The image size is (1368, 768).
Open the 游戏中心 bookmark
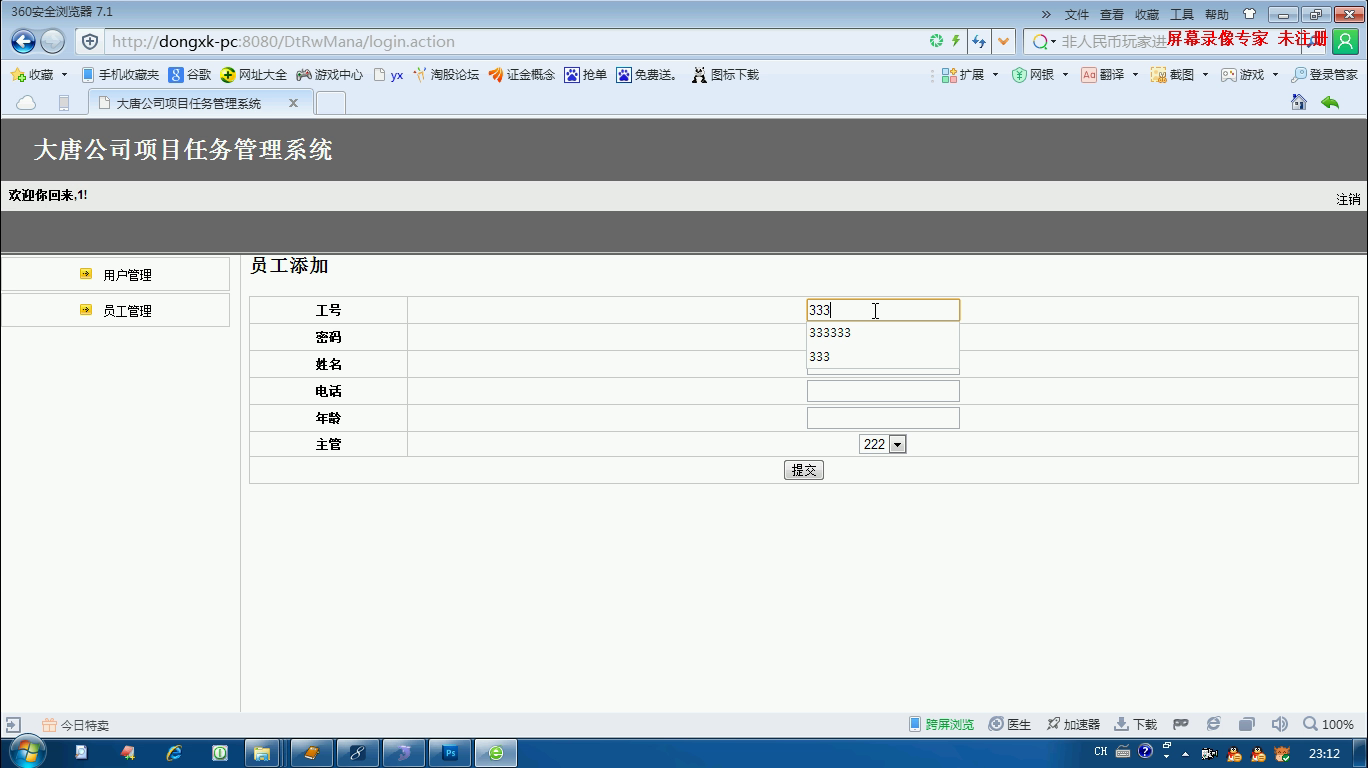330,75
